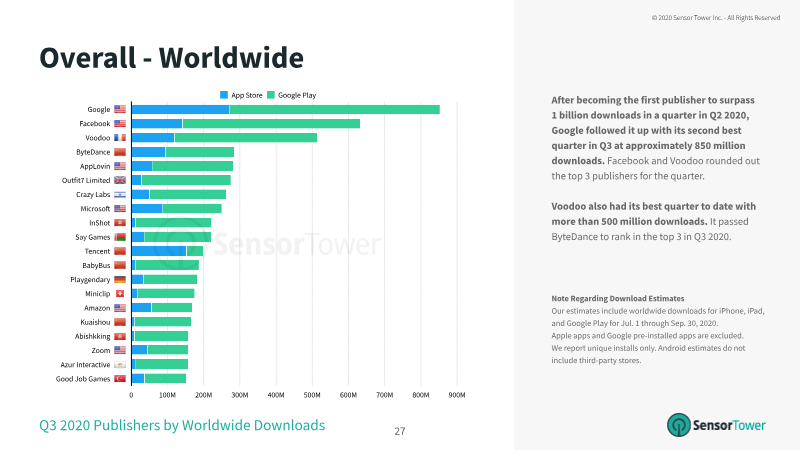Click the China flag beside BabyBus

click(x=120, y=265)
